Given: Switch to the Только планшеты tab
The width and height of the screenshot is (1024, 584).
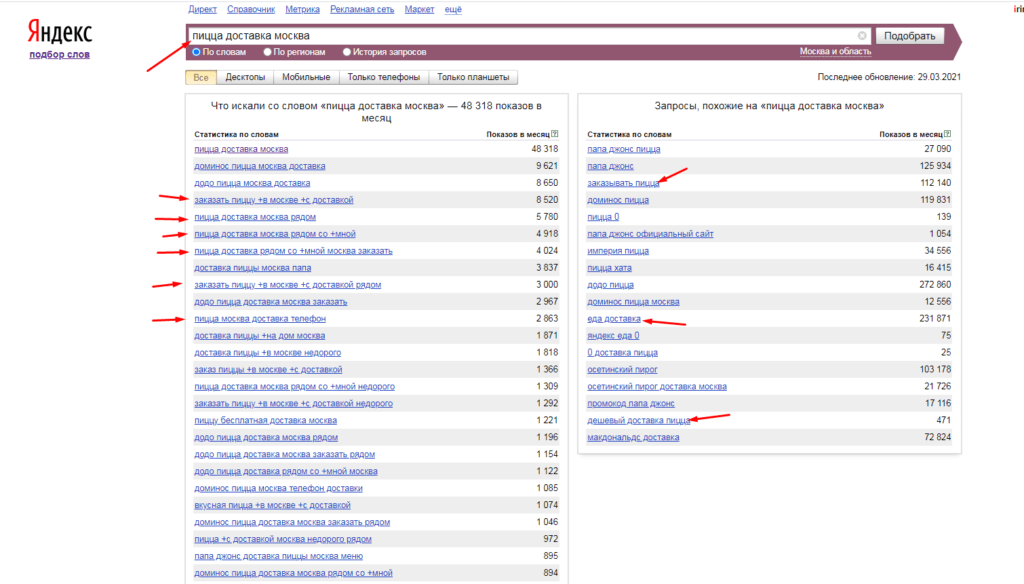Looking at the screenshot, I should click(473, 77).
